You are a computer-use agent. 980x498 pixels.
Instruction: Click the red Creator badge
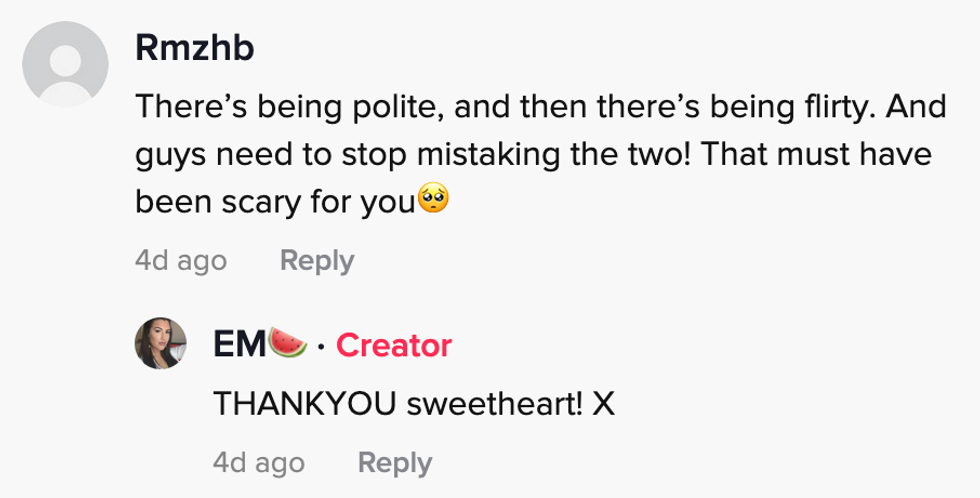[x=394, y=345]
